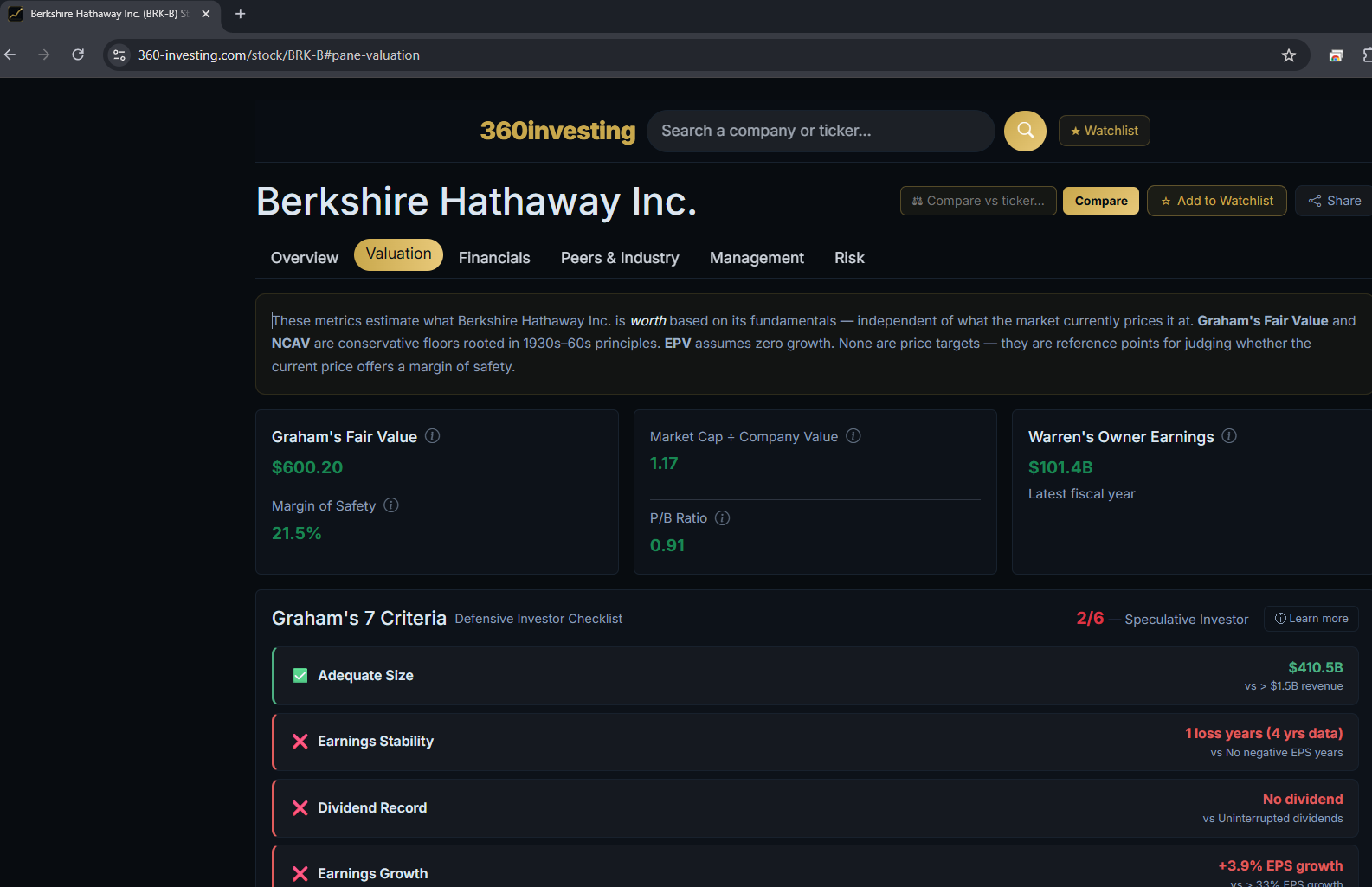1372x887 pixels.
Task: Click the red X beside Dividend Record
Action: tap(300, 807)
